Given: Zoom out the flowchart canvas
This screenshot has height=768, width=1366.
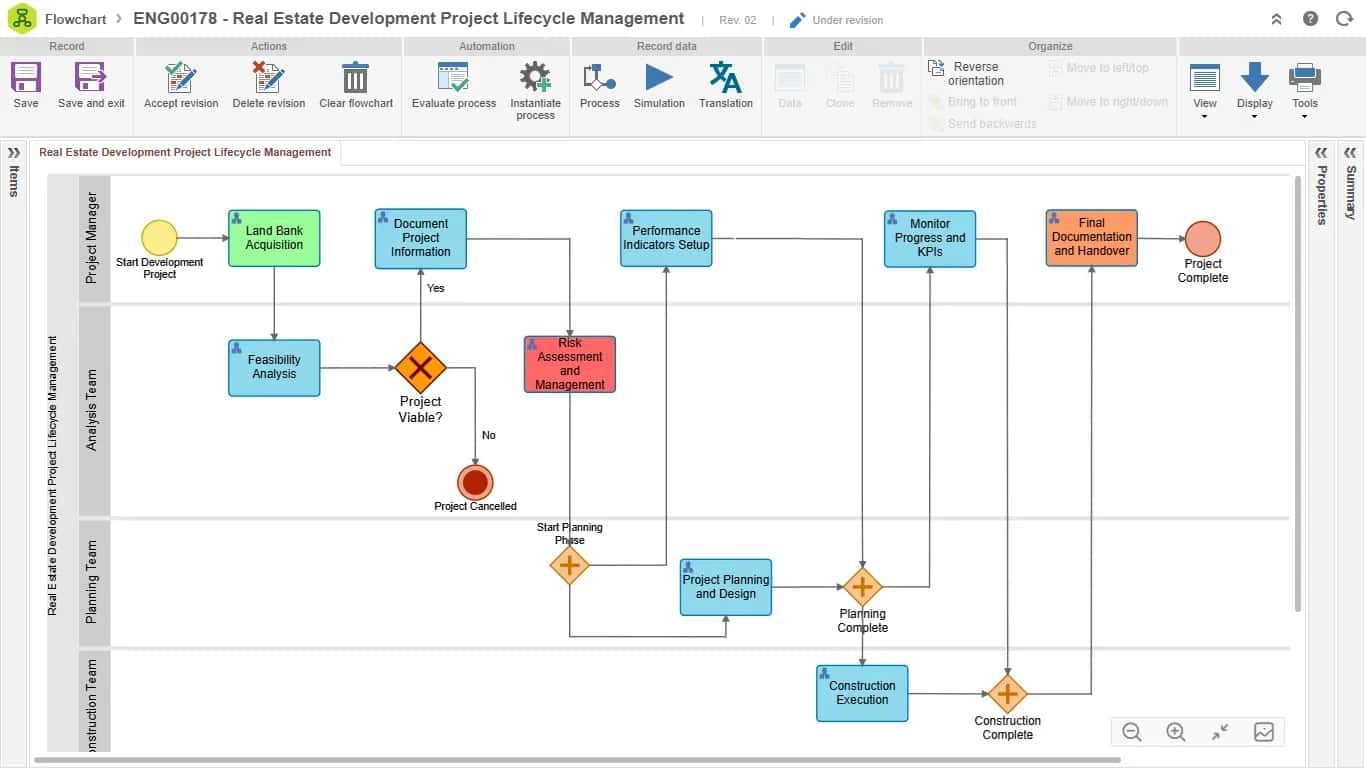Looking at the screenshot, I should [x=1132, y=732].
